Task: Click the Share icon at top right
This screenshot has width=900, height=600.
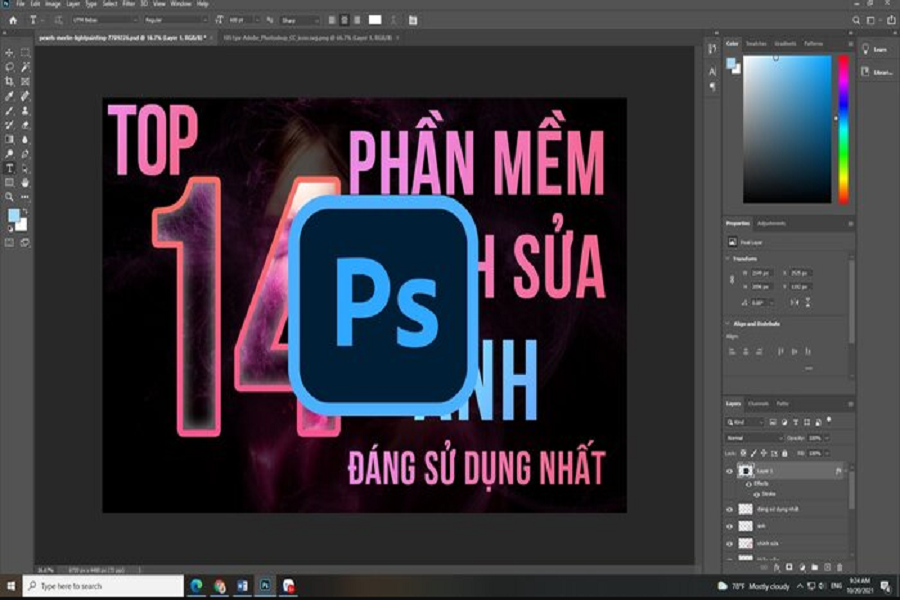Action: 891,20
